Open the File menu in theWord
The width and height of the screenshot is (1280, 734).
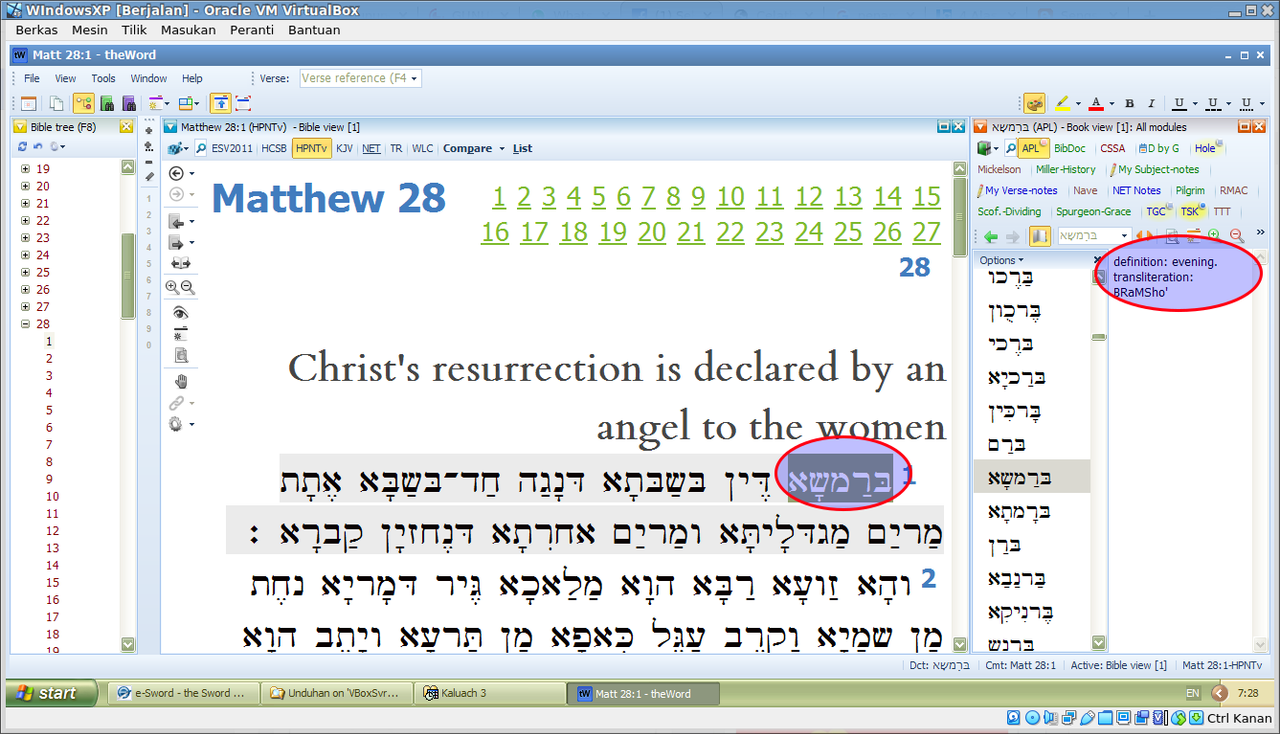tap(32, 78)
